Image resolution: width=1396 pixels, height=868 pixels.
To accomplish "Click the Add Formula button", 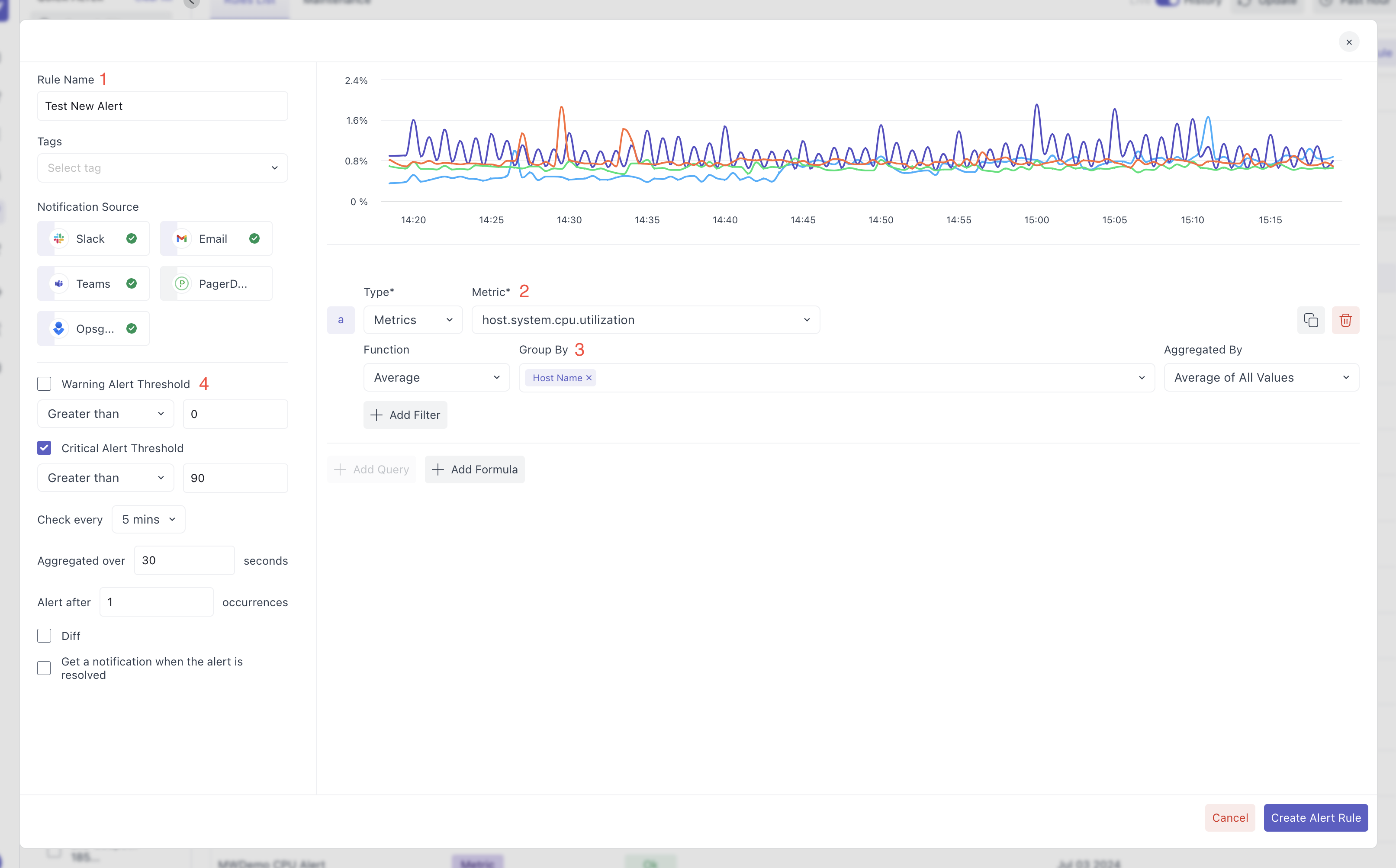I will coord(475,469).
